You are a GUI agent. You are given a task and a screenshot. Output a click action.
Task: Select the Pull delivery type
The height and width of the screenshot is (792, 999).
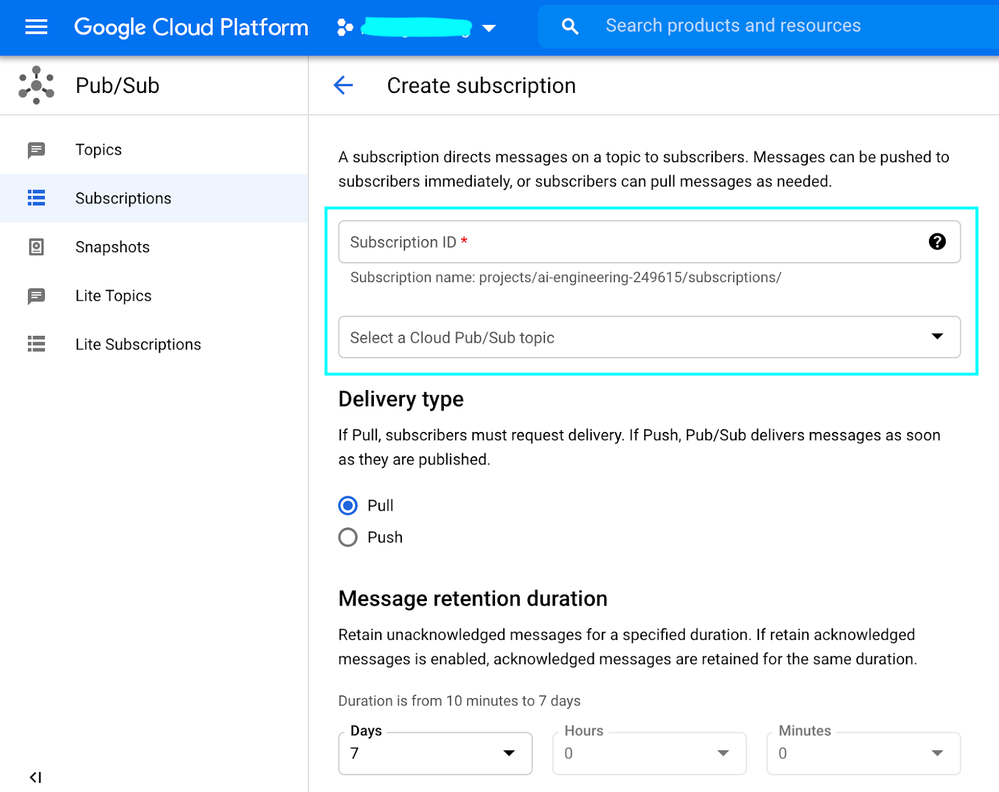click(x=348, y=506)
